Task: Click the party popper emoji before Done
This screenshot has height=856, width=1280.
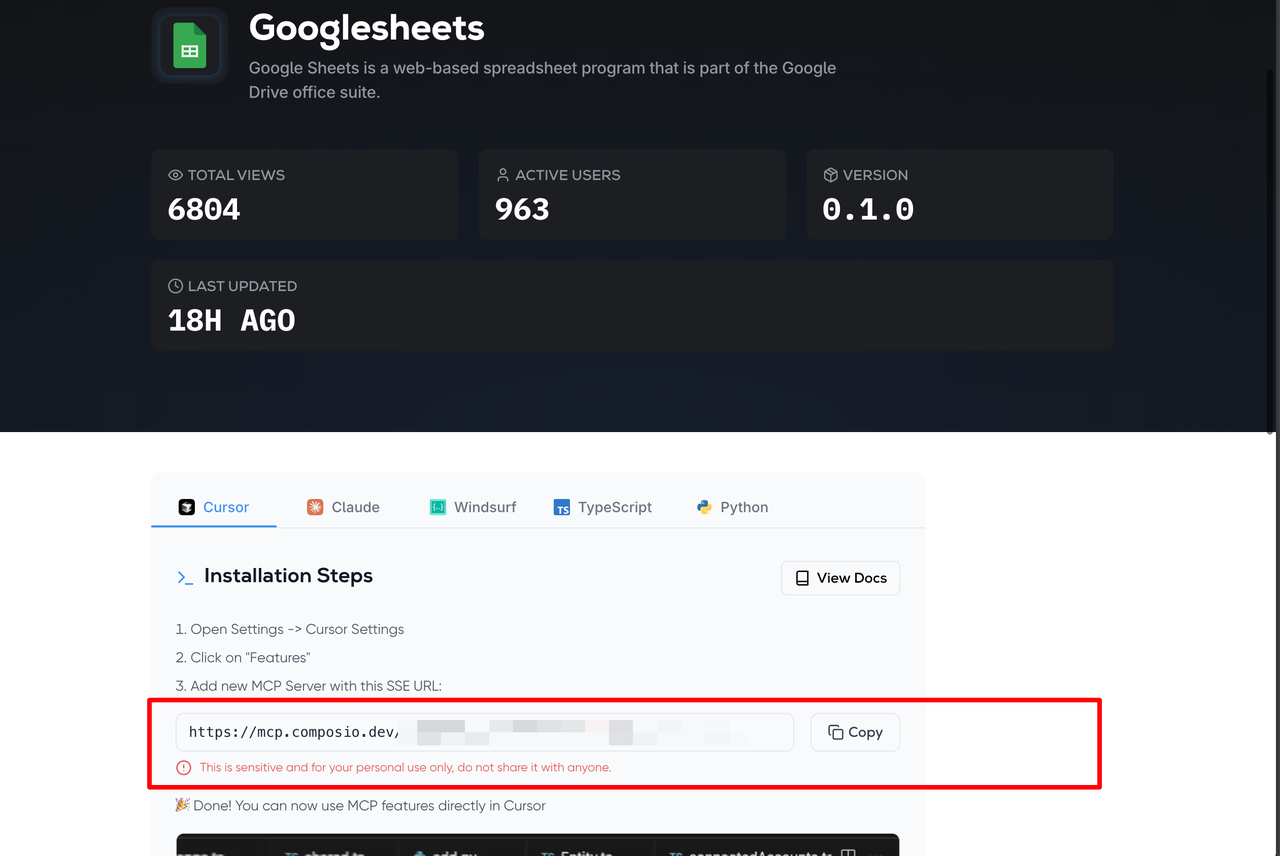Action: click(182, 805)
